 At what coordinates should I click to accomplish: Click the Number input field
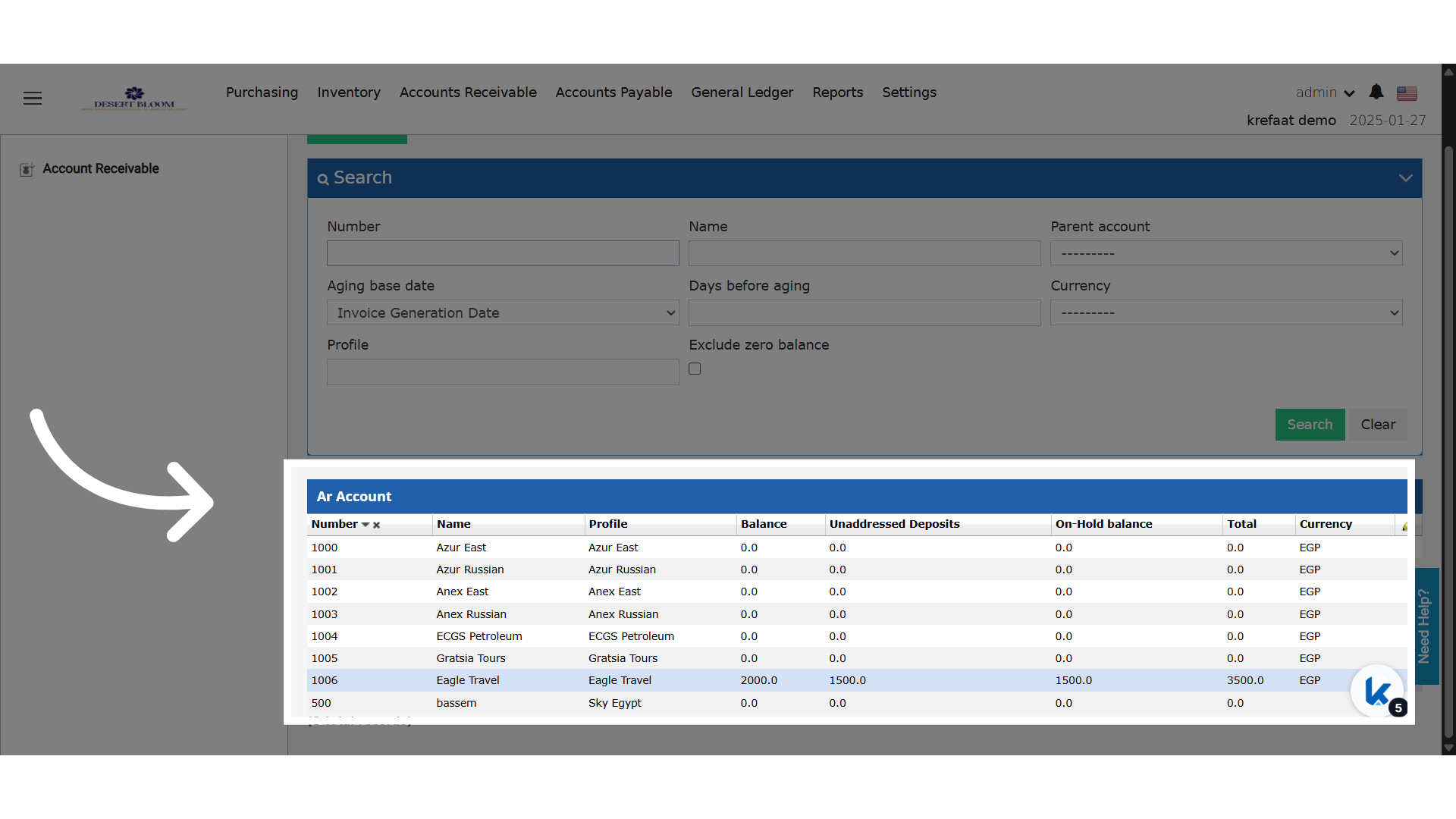pos(503,253)
